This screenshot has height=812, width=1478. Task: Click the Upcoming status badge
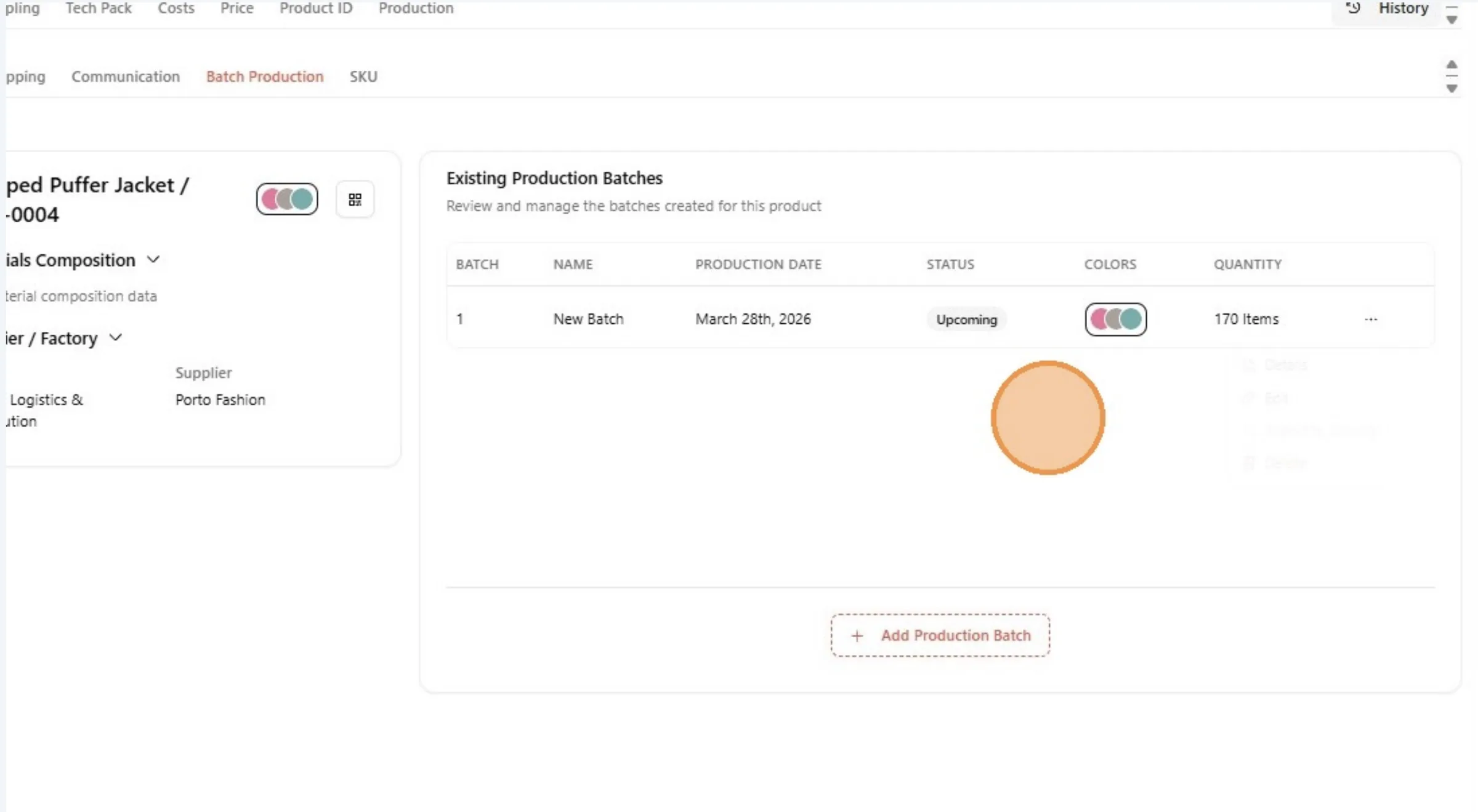tap(966, 320)
